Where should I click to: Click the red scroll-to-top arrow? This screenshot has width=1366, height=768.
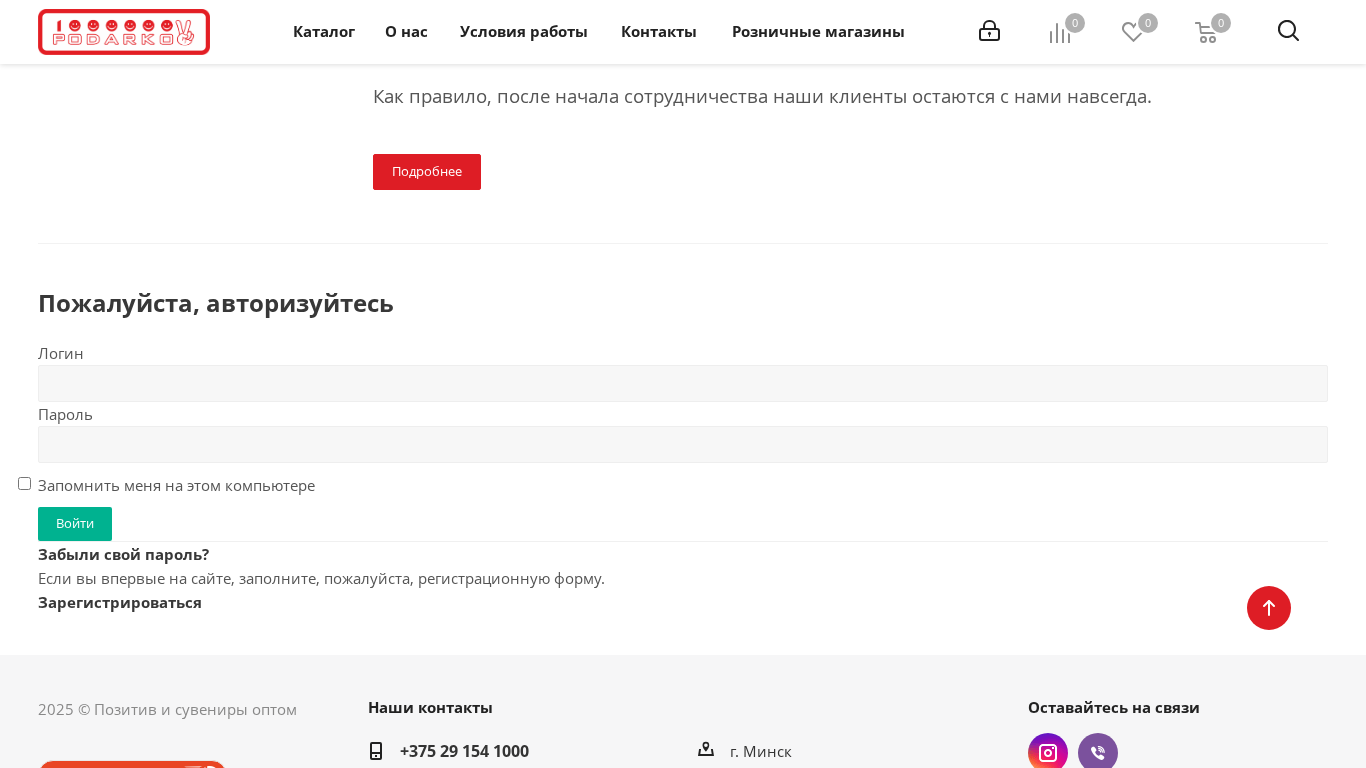point(1268,608)
